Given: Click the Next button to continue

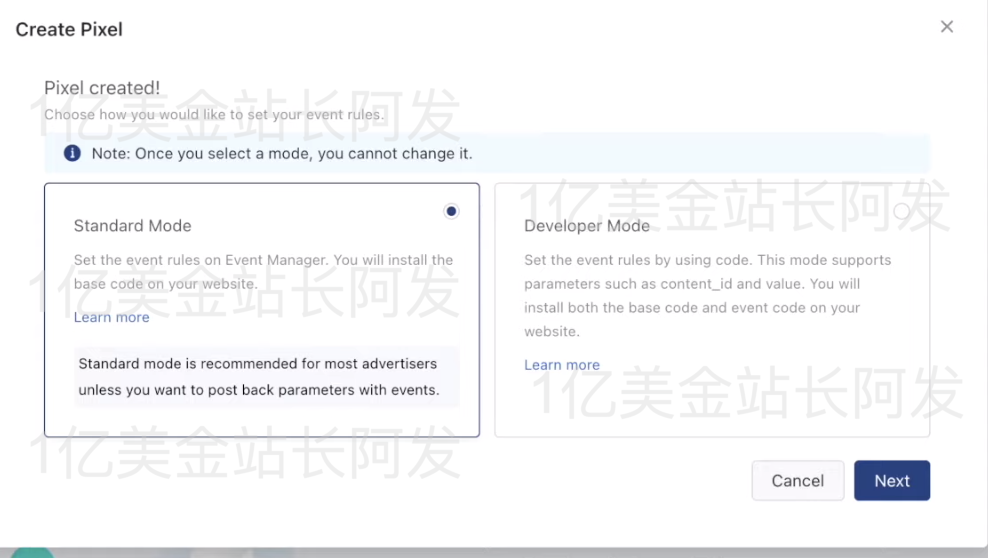Looking at the screenshot, I should coord(891,480).
